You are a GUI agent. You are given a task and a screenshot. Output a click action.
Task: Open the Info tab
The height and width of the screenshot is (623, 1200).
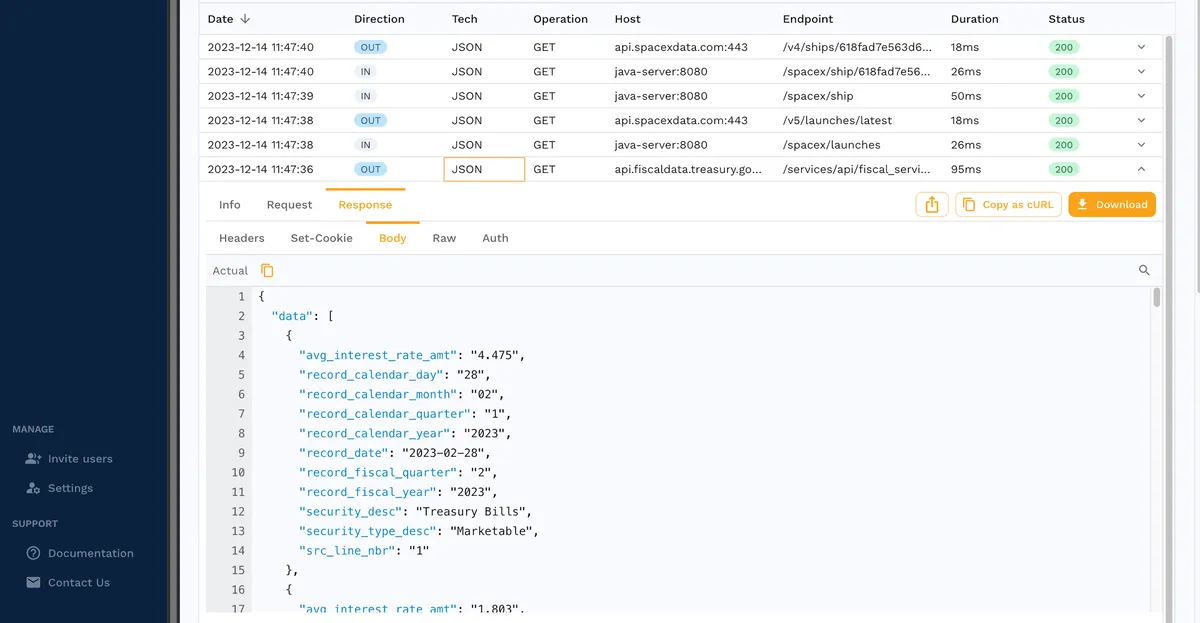tap(230, 205)
